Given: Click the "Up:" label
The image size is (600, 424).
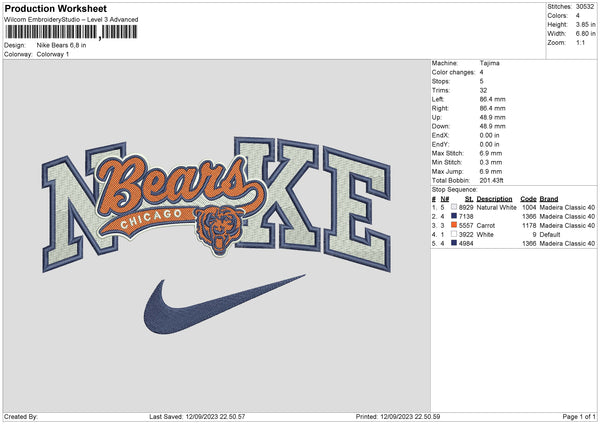Looking at the screenshot, I should pos(437,117).
